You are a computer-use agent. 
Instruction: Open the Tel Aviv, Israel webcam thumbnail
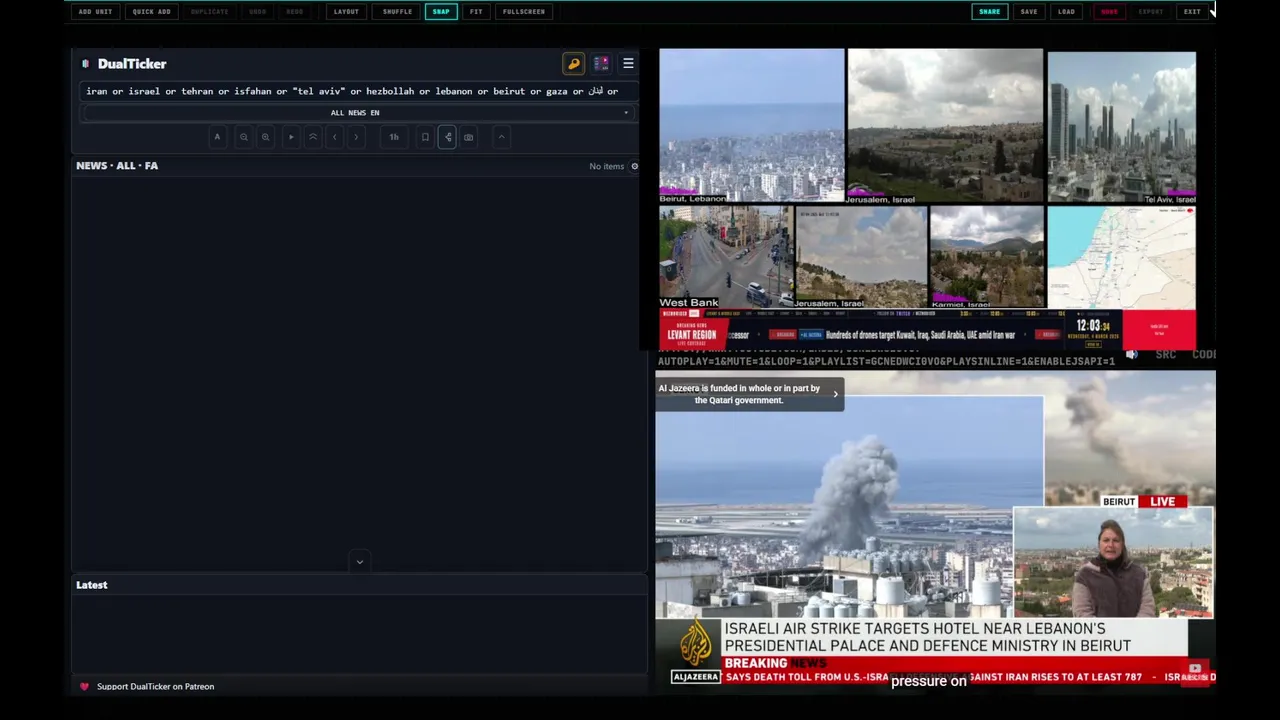click(x=1121, y=127)
